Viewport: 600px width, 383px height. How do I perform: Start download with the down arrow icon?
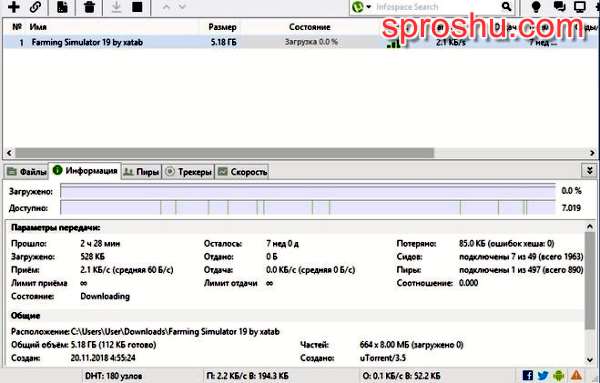point(116,7)
